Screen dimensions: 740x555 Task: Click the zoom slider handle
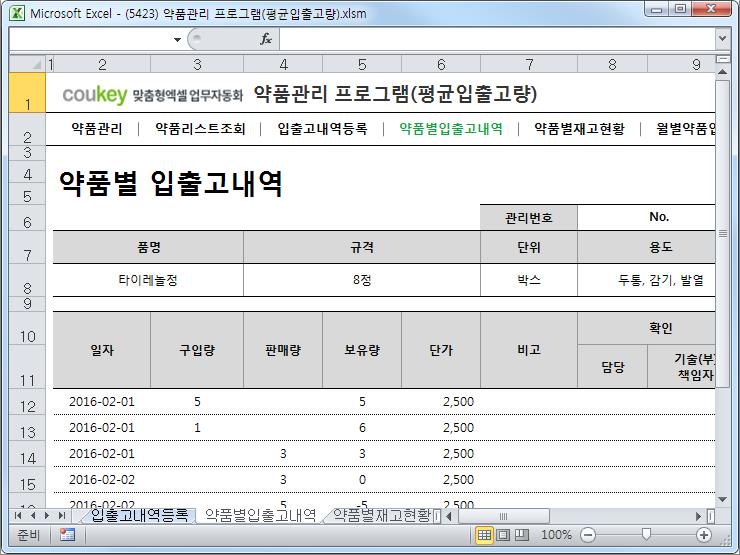[646, 534]
